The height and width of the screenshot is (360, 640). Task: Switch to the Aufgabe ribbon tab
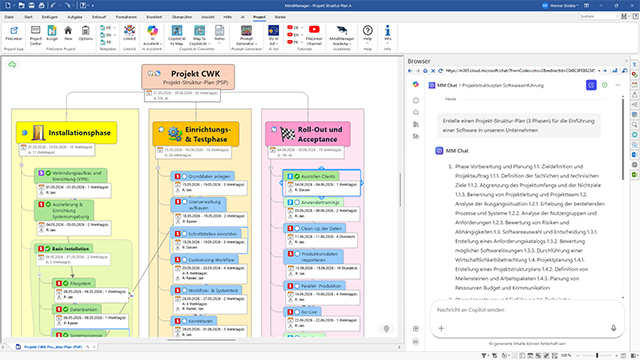75,17
